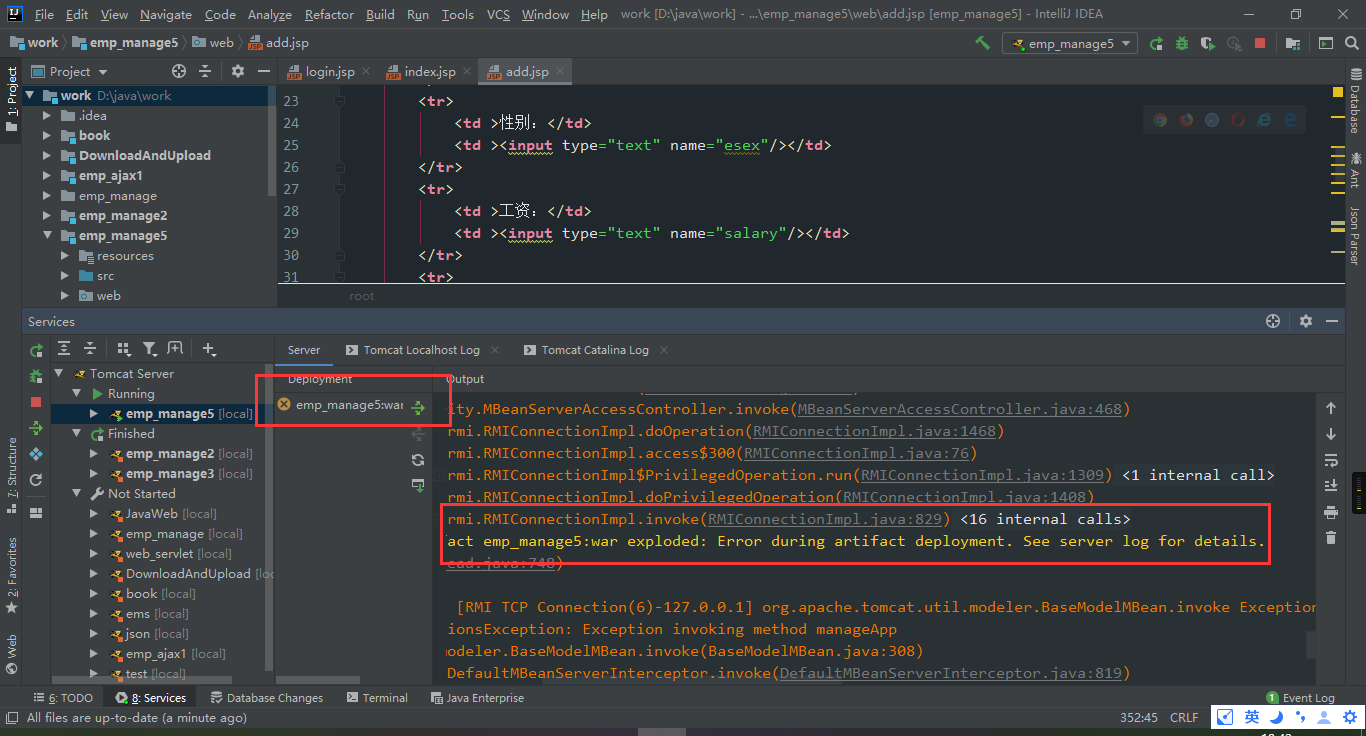Expand all nodes in the Services toolbar

click(64, 348)
